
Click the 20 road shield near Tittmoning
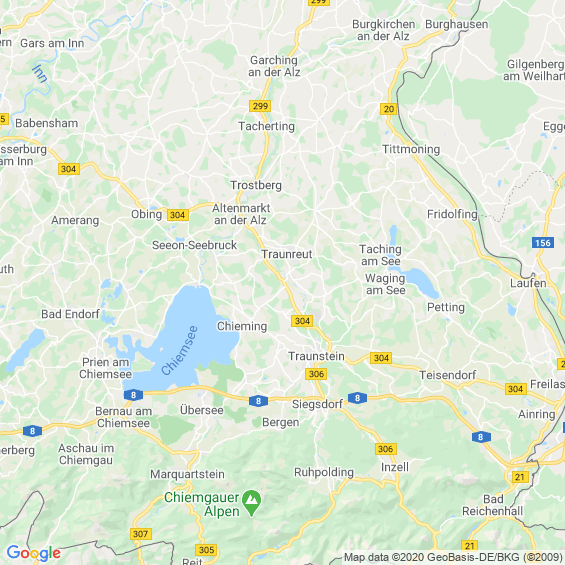click(x=388, y=109)
